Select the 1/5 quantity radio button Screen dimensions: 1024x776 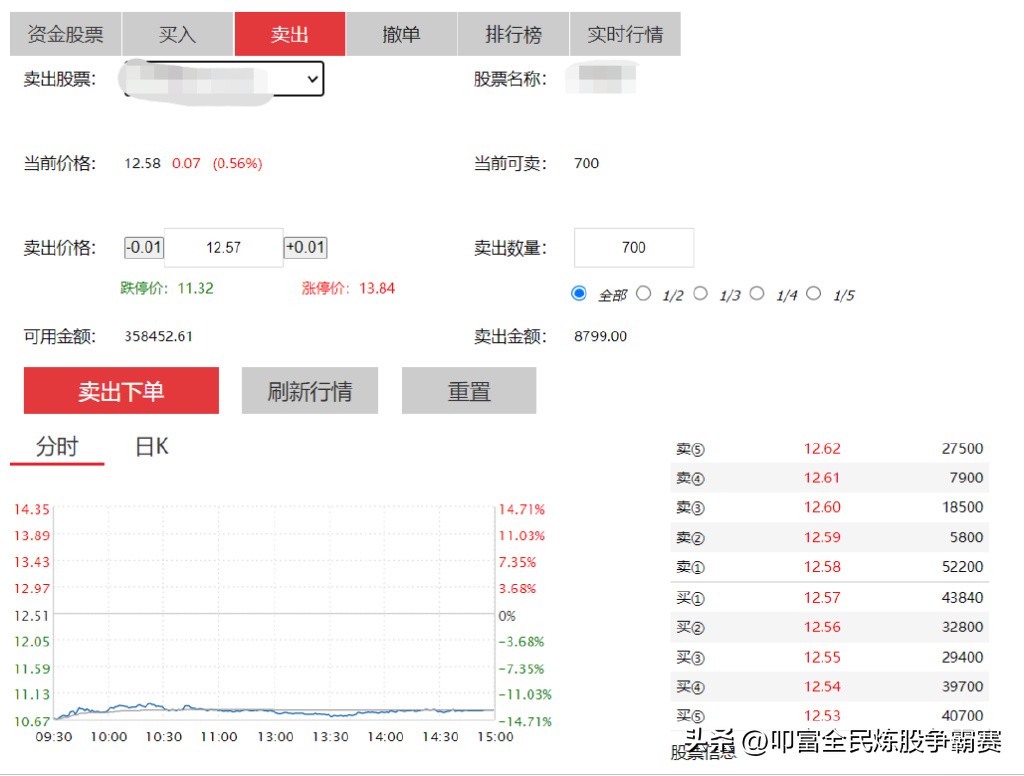(812, 293)
